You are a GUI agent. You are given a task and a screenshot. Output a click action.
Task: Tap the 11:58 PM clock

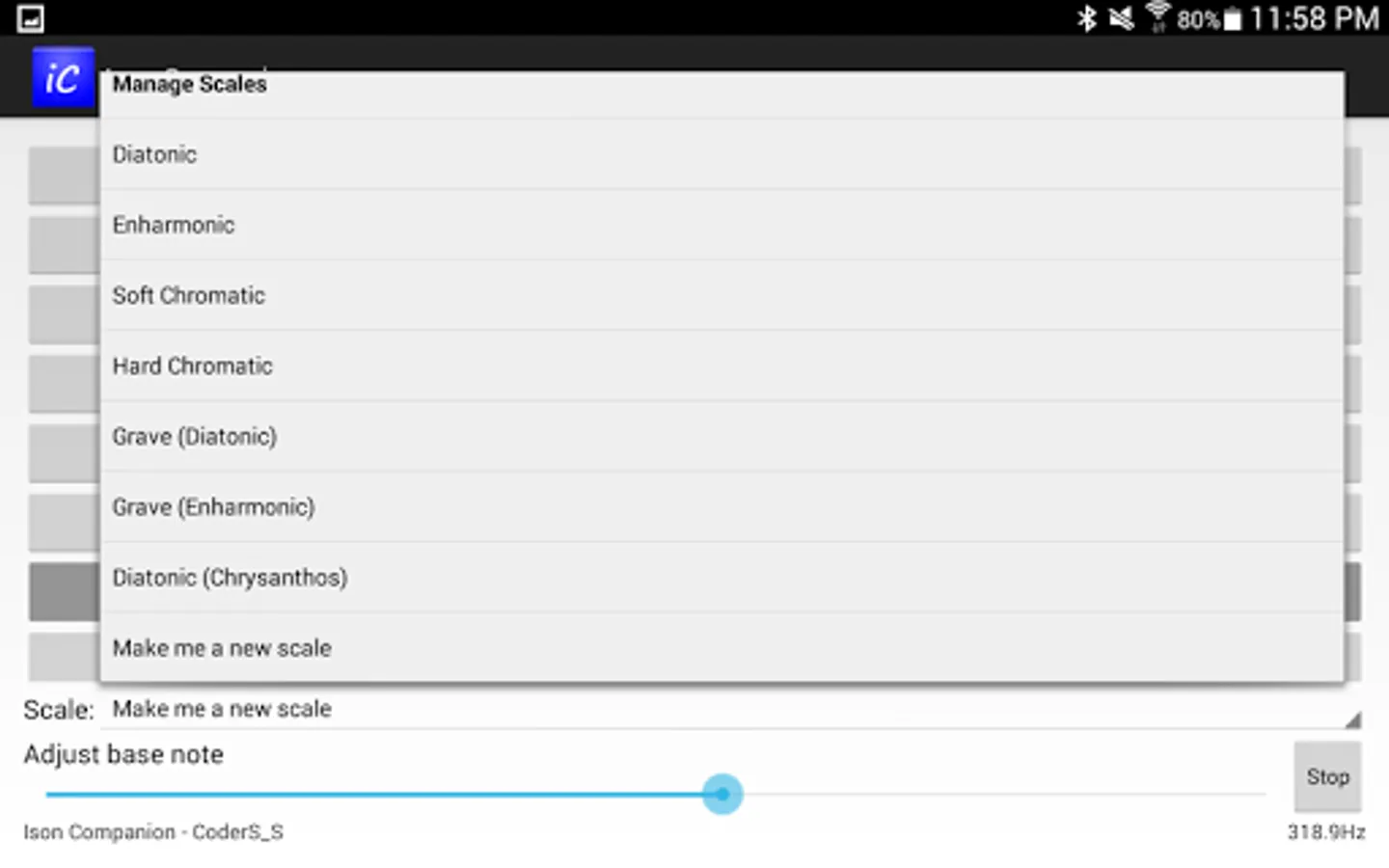click(1315, 18)
